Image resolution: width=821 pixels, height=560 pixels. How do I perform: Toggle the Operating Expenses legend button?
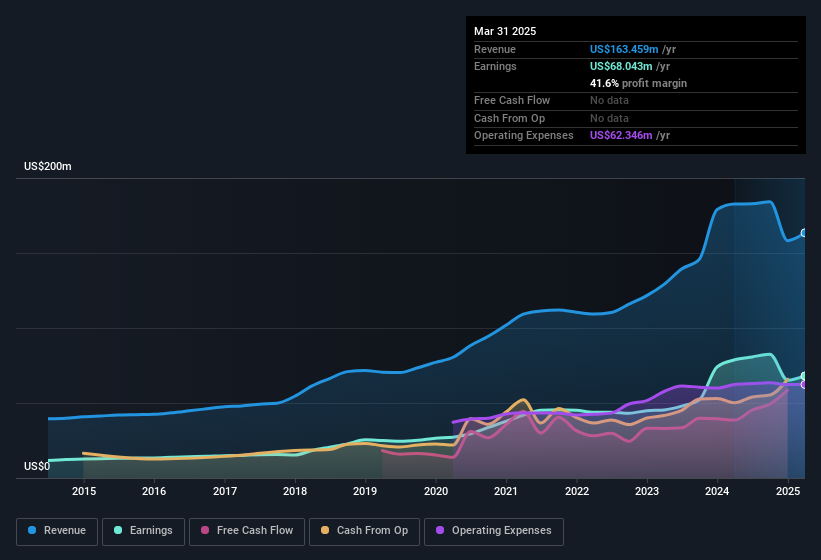tap(493, 531)
